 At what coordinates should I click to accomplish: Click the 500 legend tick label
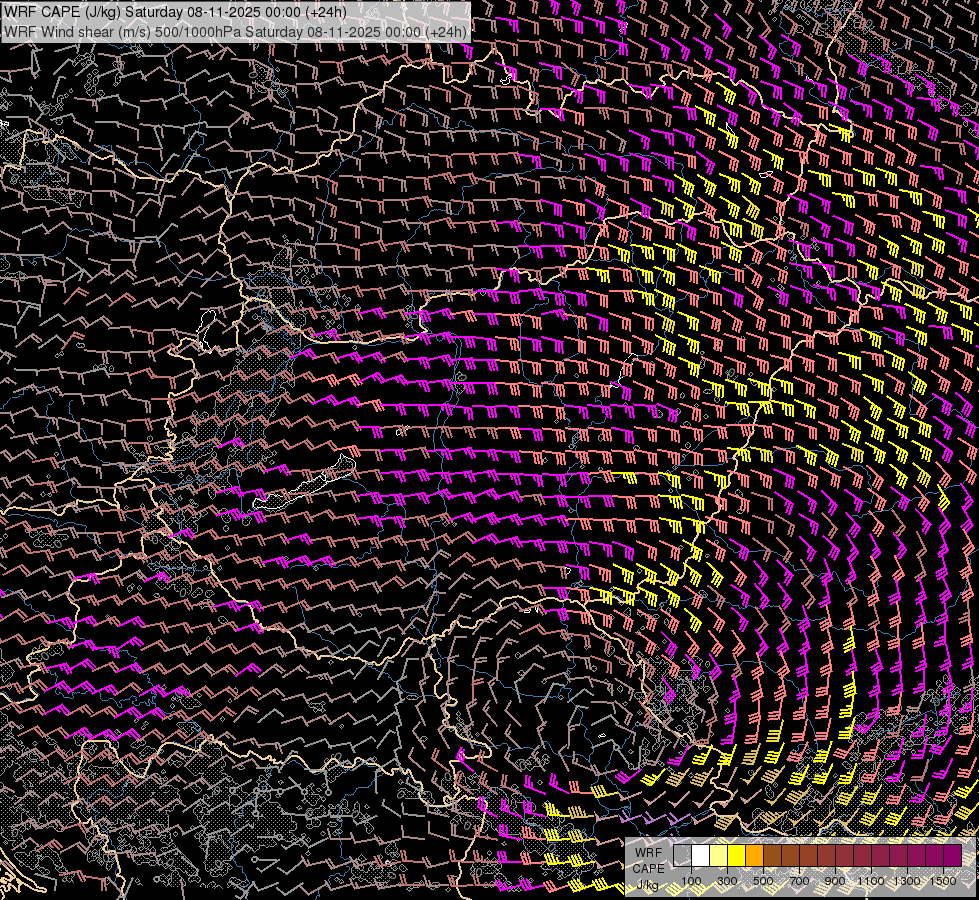pos(763,881)
